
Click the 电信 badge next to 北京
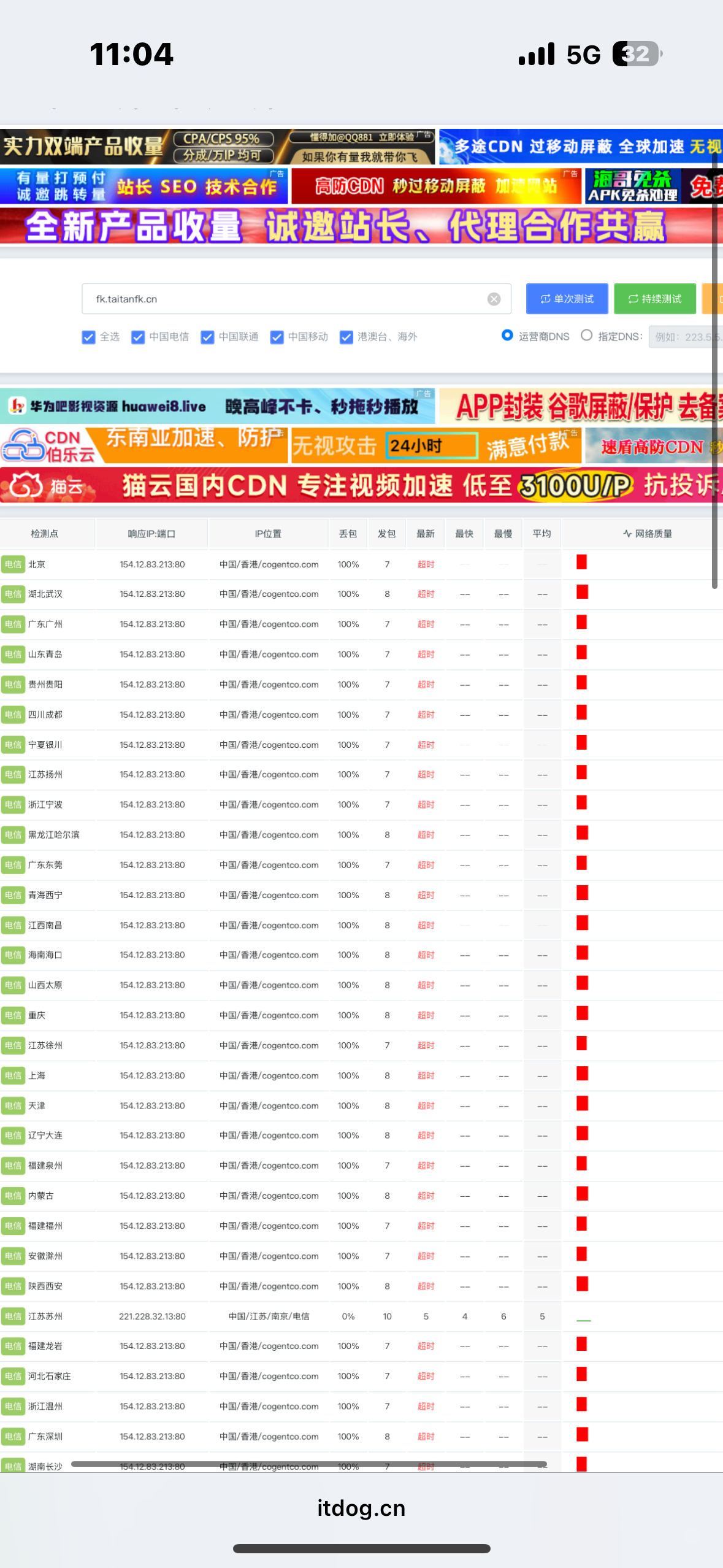[x=13, y=564]
